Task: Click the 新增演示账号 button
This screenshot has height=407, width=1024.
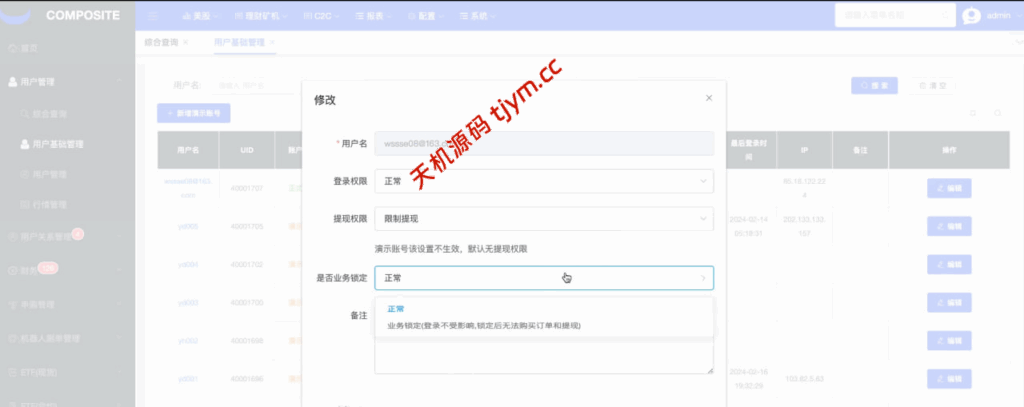Action: pyautogui.click(x=194, y=114)
